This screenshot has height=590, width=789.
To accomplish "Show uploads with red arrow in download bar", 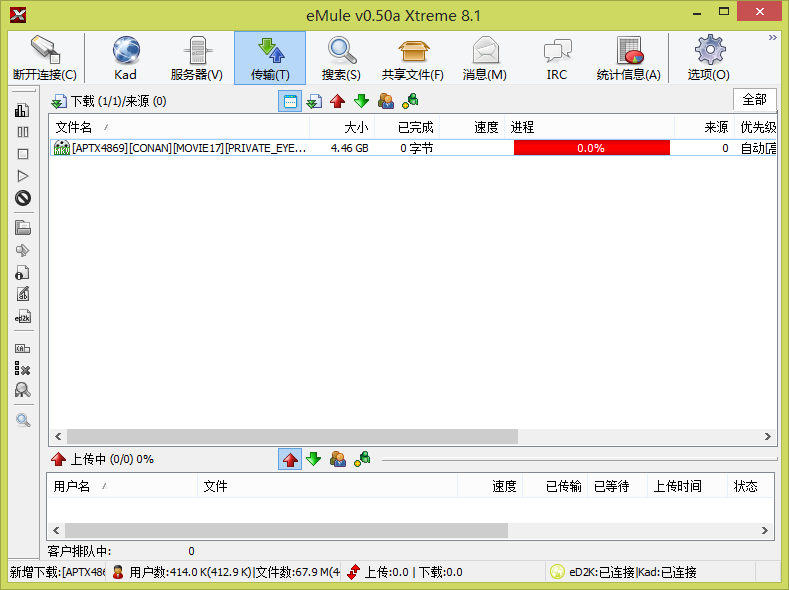I will coord(338,101).
